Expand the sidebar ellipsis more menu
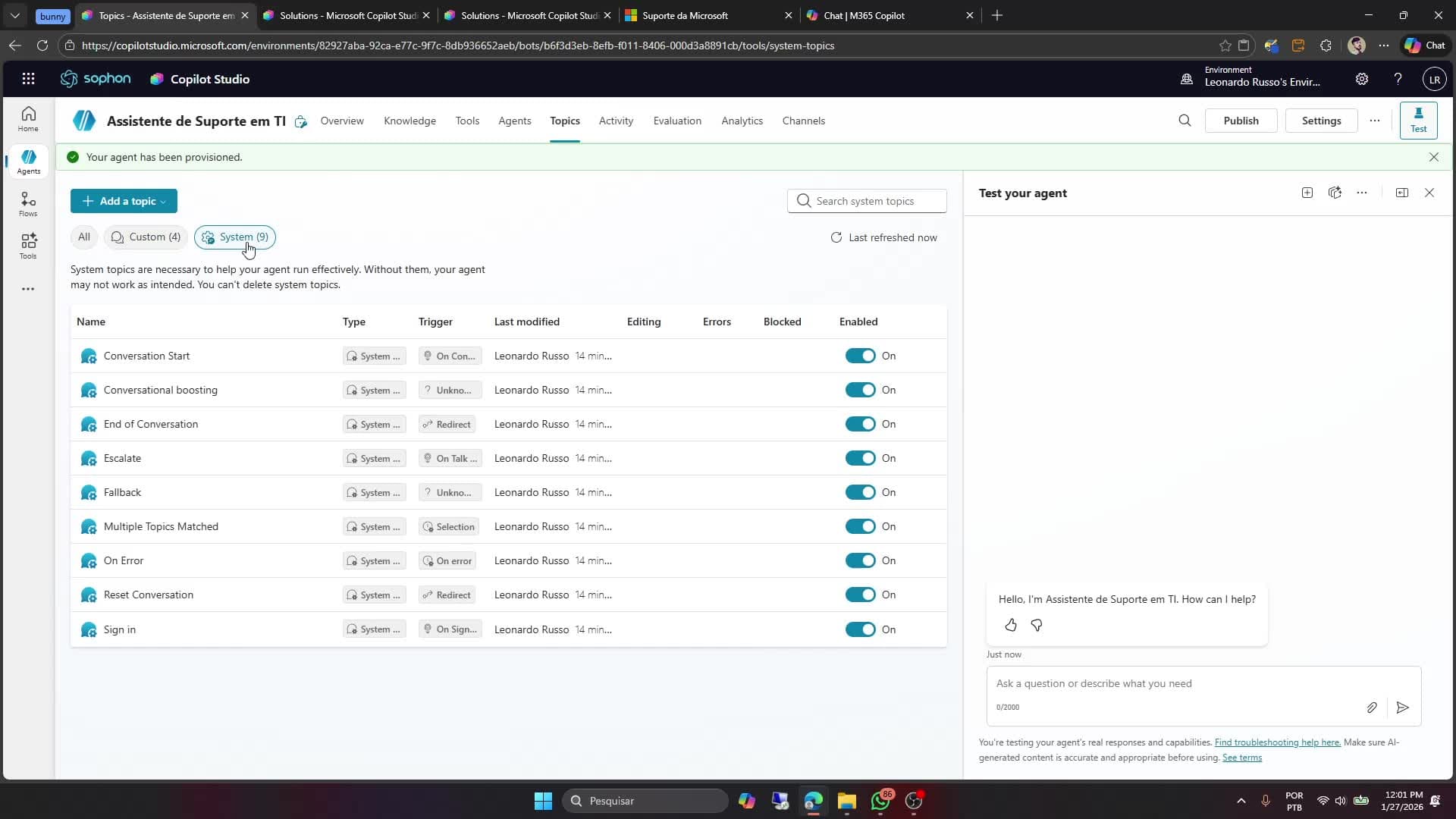 [28, 289]
